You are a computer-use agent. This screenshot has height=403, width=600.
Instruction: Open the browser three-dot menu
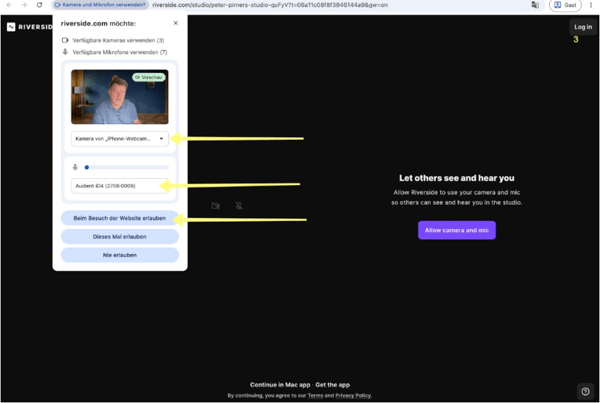(591, 5)
